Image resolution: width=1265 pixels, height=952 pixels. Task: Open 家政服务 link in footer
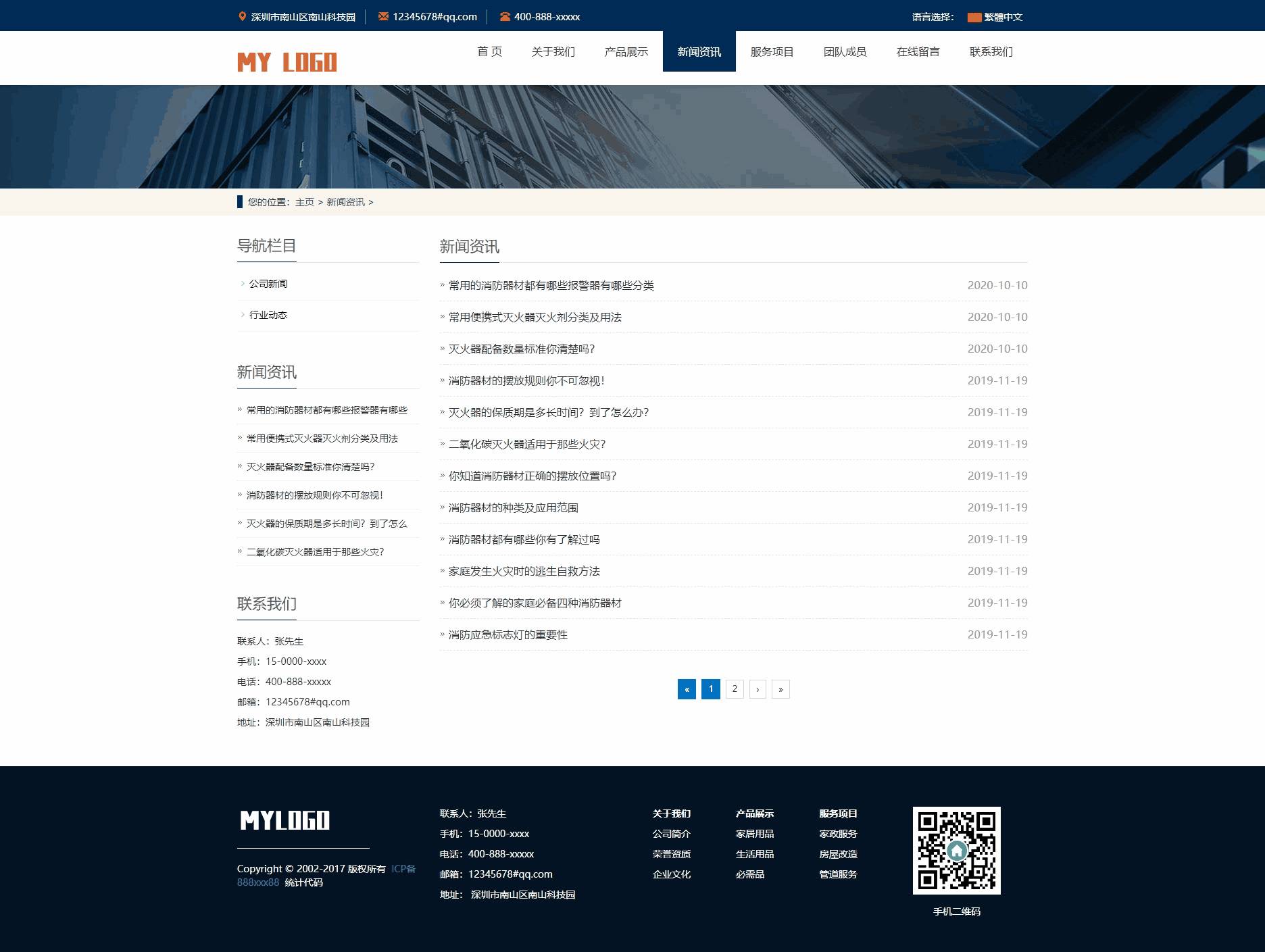pyautogui.click(x=838, y=834)
